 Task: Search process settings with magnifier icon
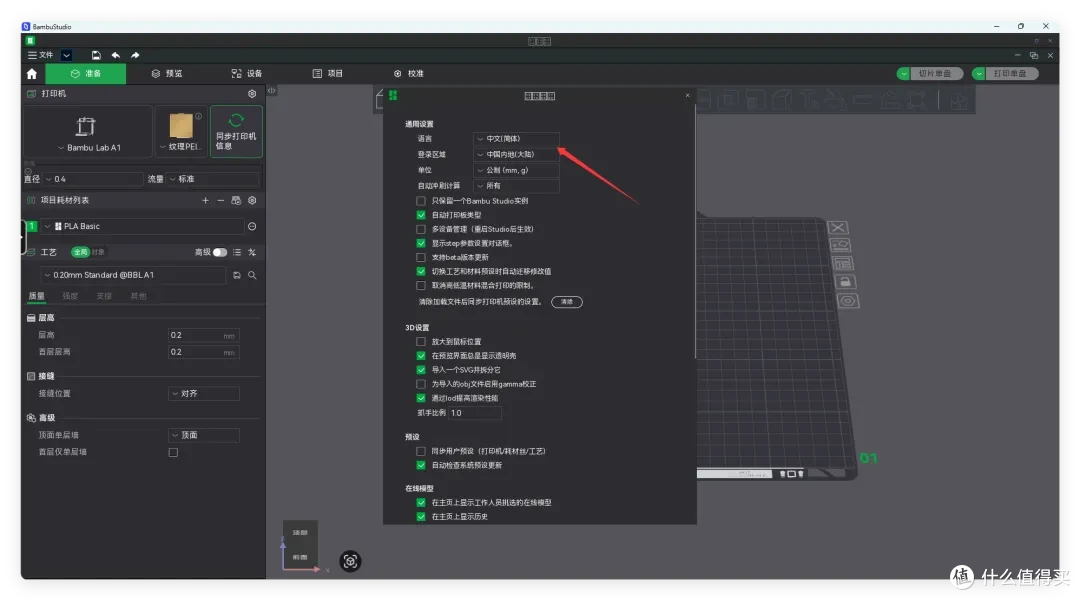[252, 275]
